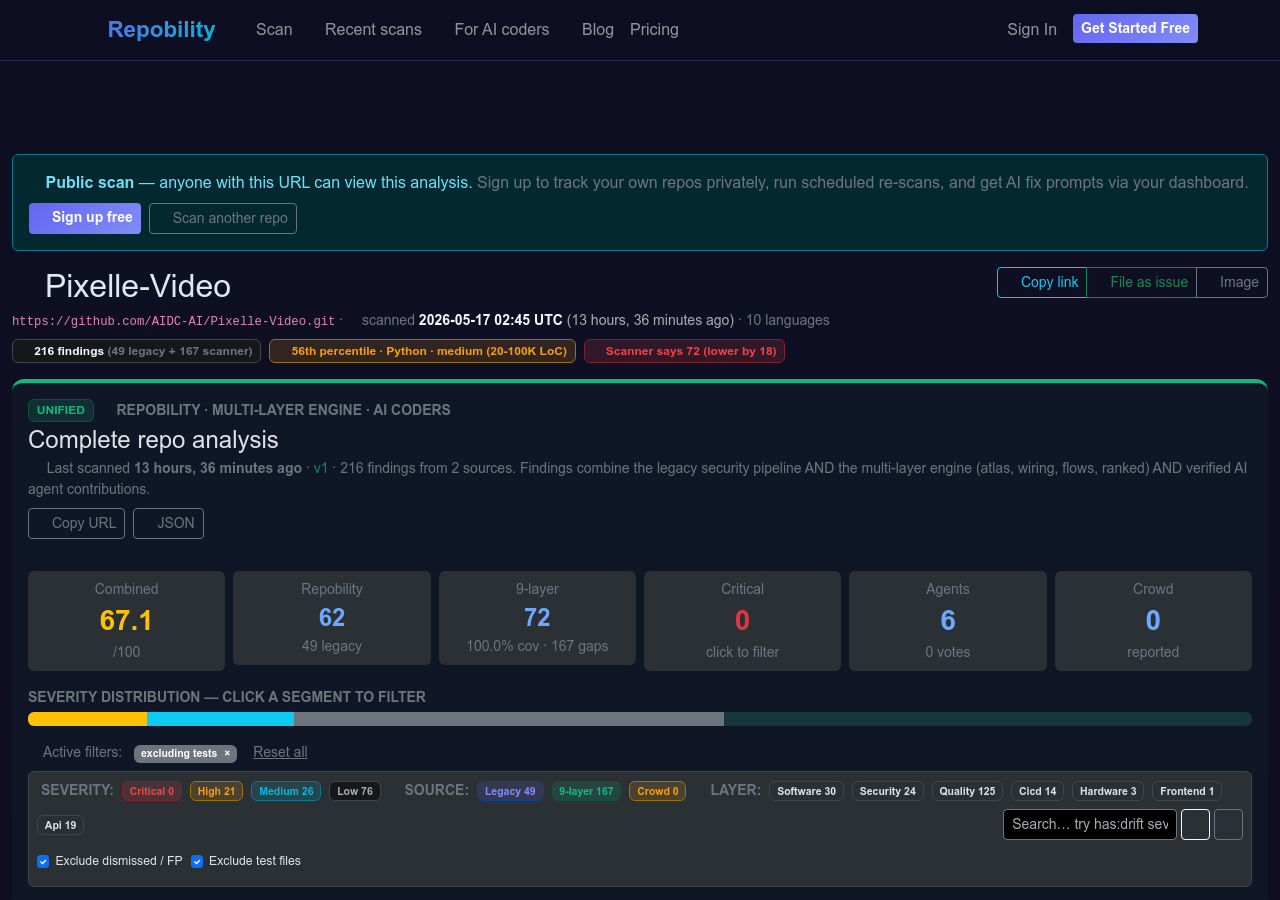This screenshot has height=900, width=1280.
Task: Toggle the Low 76 severity chip
Action: tap(355, 791)
